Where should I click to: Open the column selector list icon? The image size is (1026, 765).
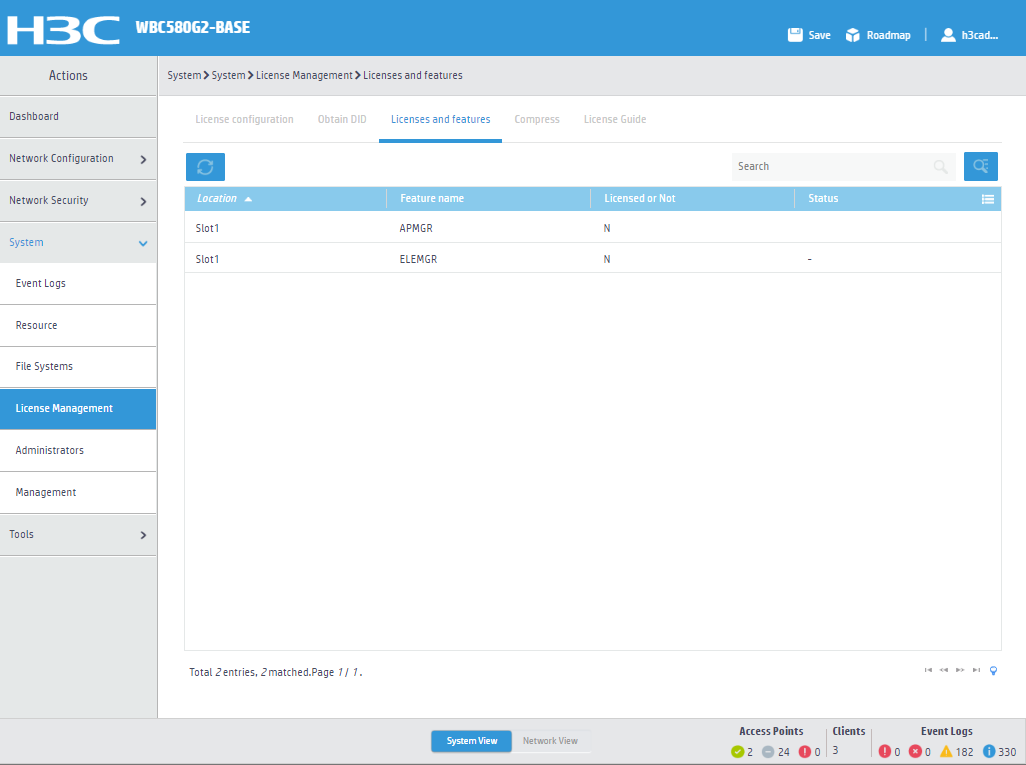tap(988, 199)
